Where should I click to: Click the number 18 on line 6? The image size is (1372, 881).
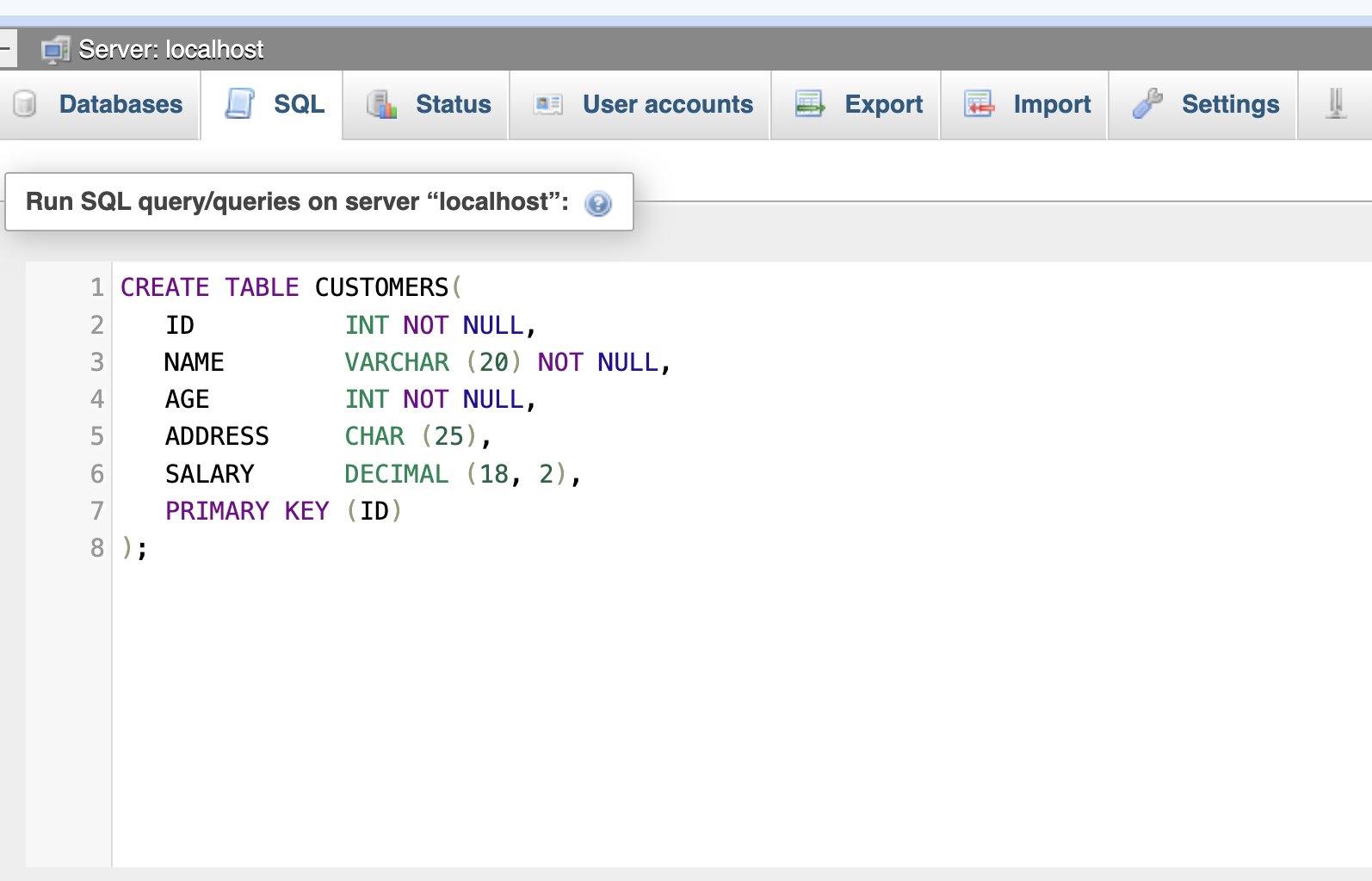click(x=494, y=474)
